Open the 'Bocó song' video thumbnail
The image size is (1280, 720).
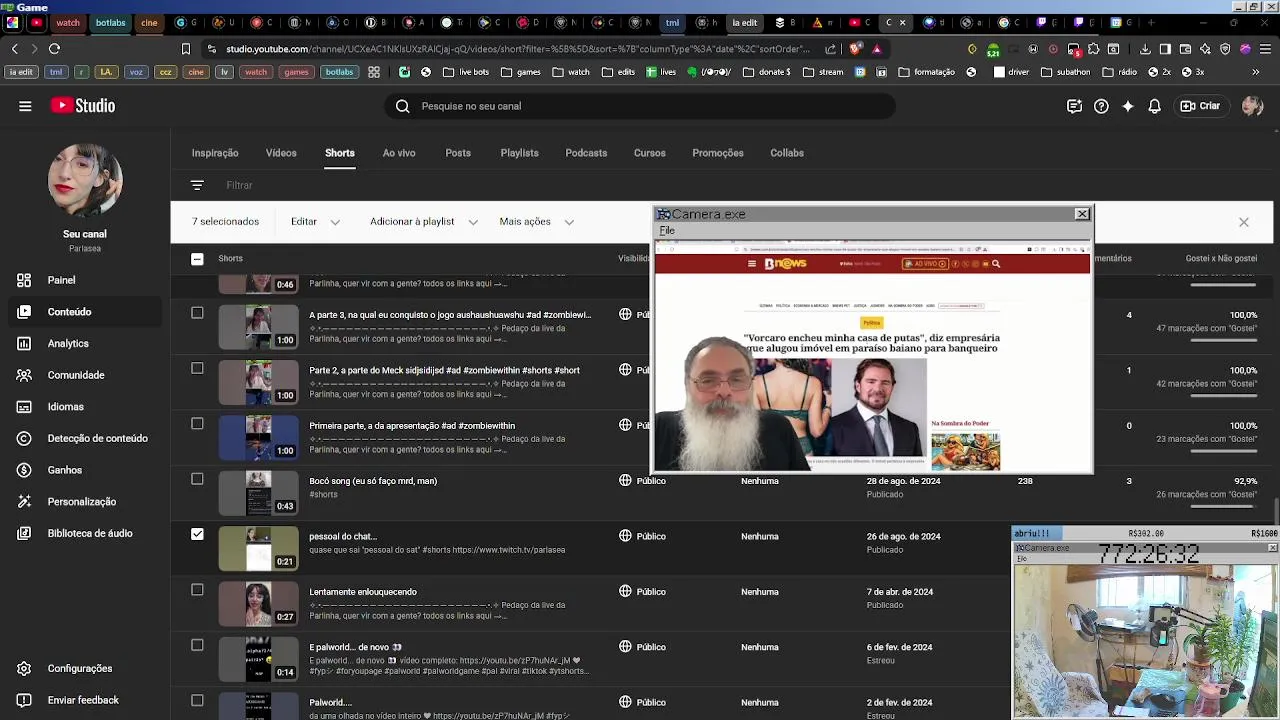[x=259, y=493]
